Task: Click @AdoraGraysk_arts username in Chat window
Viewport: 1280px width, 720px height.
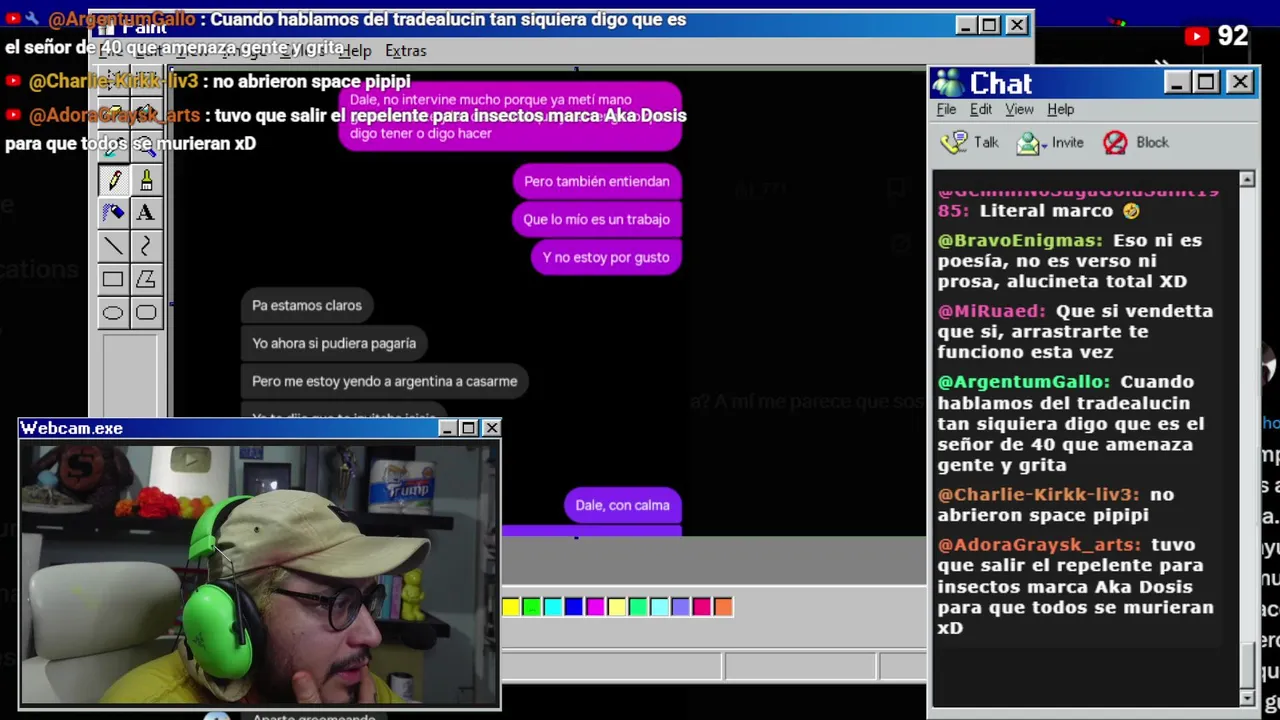Action: pyautogui.click(x=1039, y=545)
